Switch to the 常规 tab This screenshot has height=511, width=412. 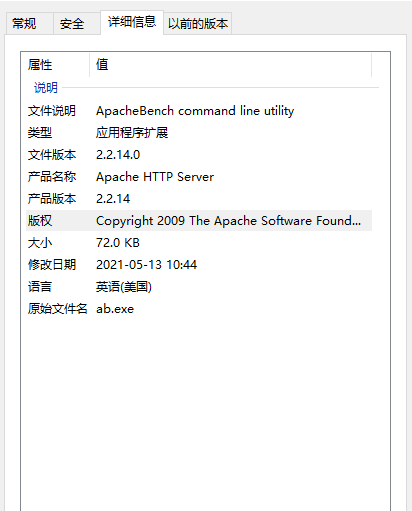[29, 24]
